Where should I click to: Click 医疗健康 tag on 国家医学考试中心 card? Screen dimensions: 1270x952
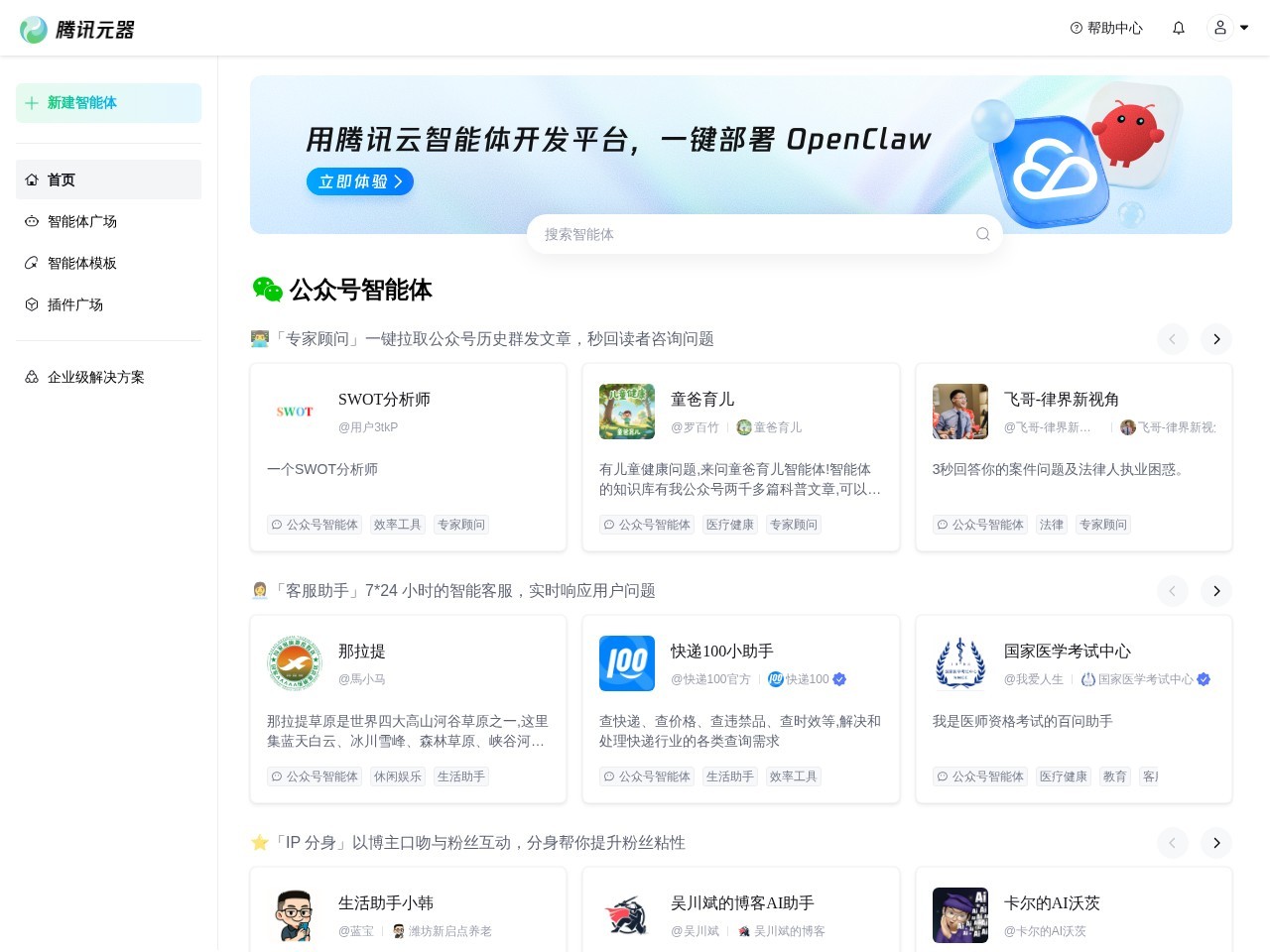coord(1064,776)
